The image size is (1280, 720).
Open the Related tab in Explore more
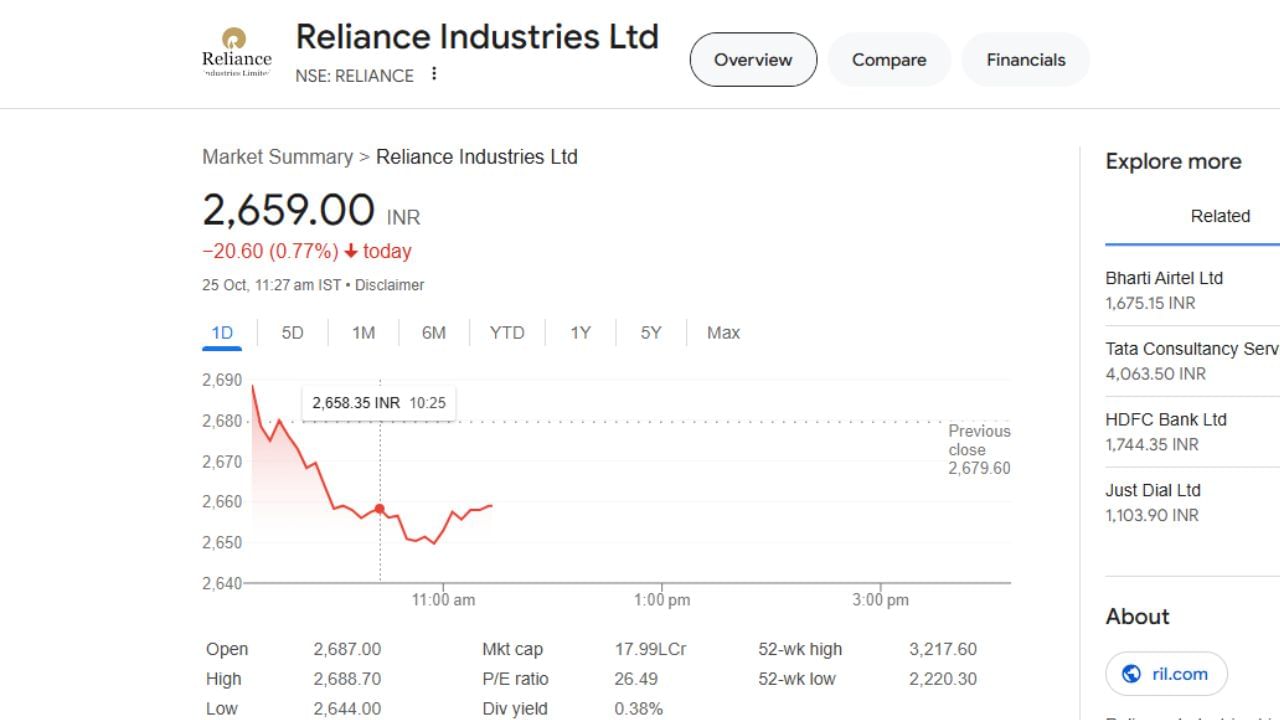pyautogui.click(x=1220, y=216)
